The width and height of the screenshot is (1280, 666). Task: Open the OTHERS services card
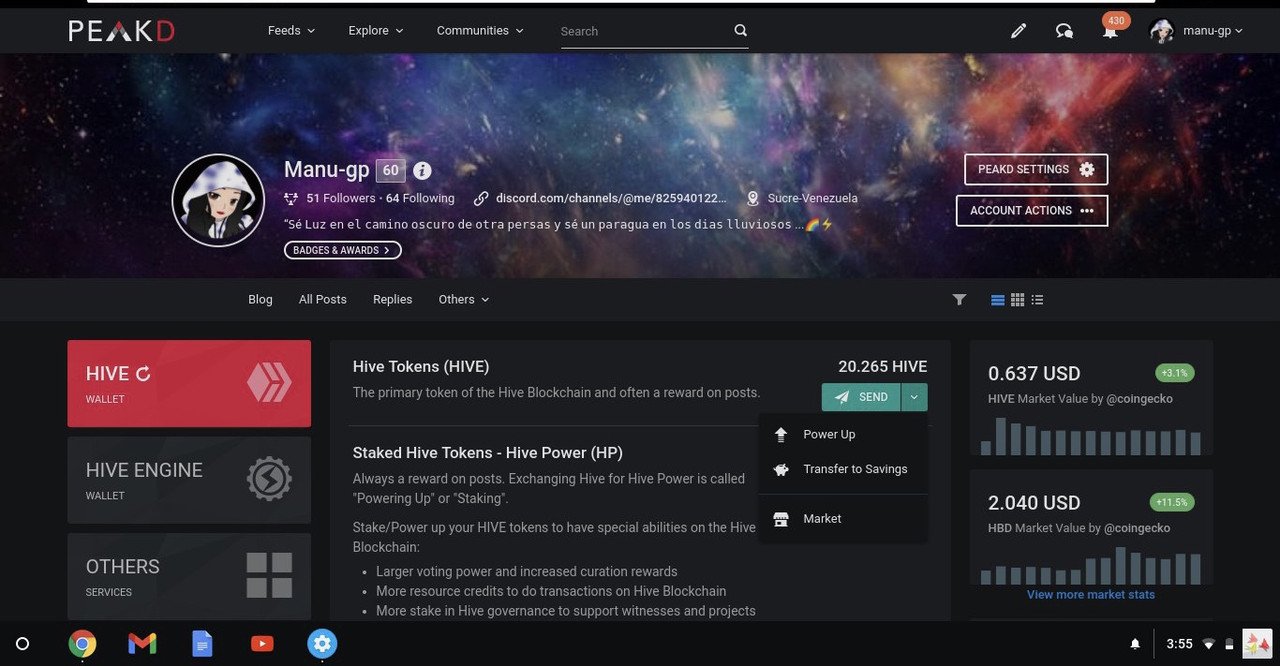189,576
